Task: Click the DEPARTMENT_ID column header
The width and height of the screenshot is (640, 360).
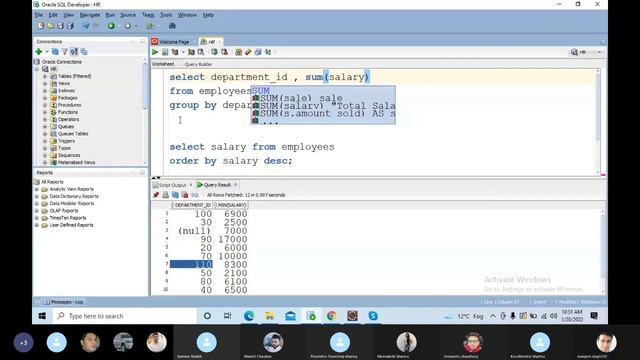Action: [x=192, y=205]
